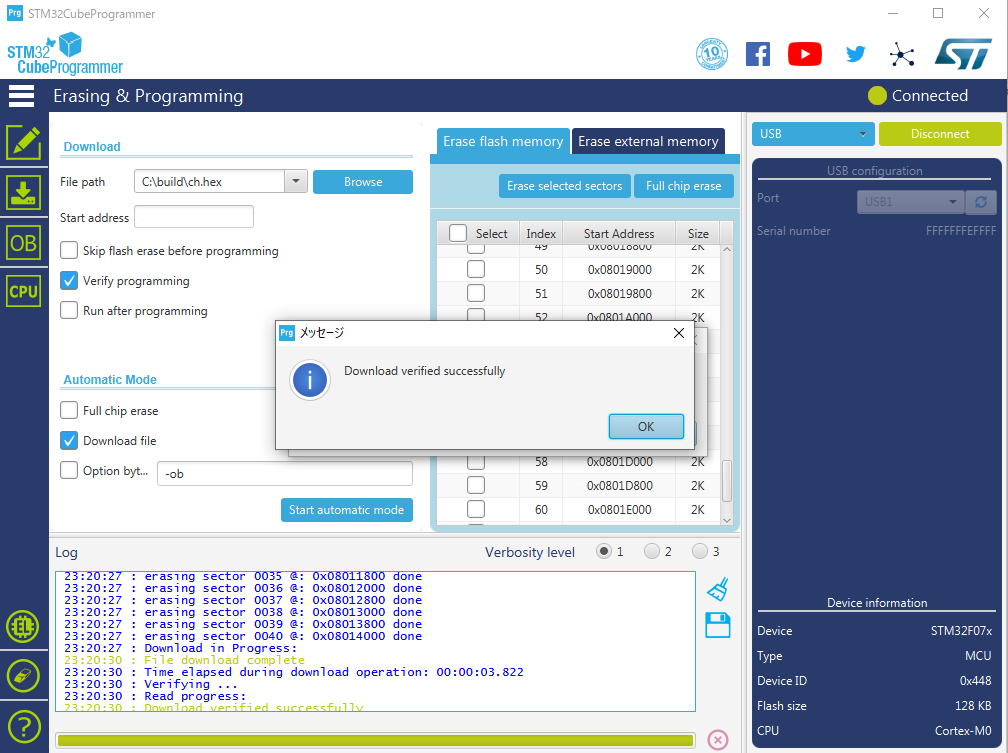Open the chip circuit icon in sidebar
Image resolution: width=1008 pixels, height=753 pixels.
coord(23,626)
